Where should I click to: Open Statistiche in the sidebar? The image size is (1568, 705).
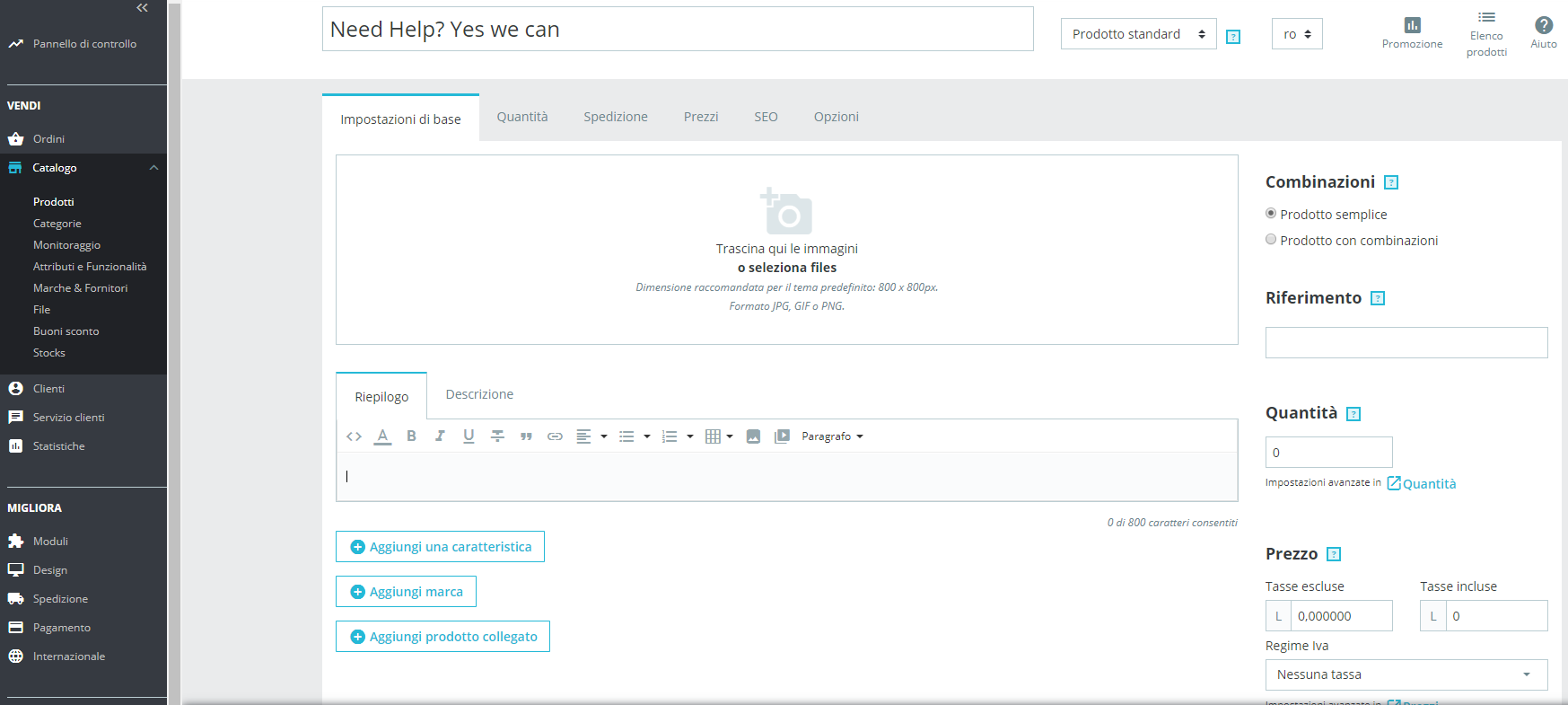tap(58, 446)
